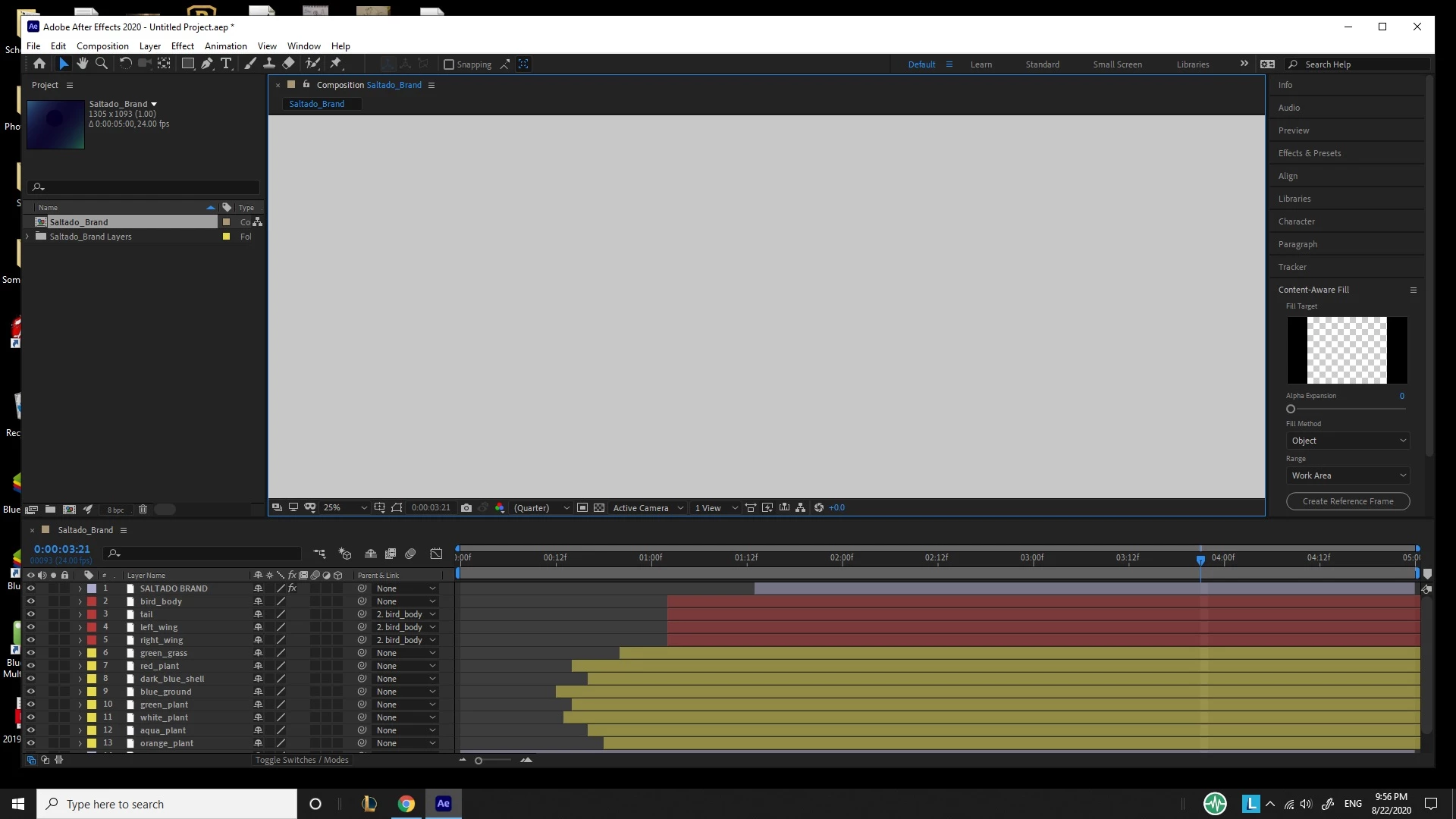Select the Pen tool
1456x819 pixels.
coord(206,64)
